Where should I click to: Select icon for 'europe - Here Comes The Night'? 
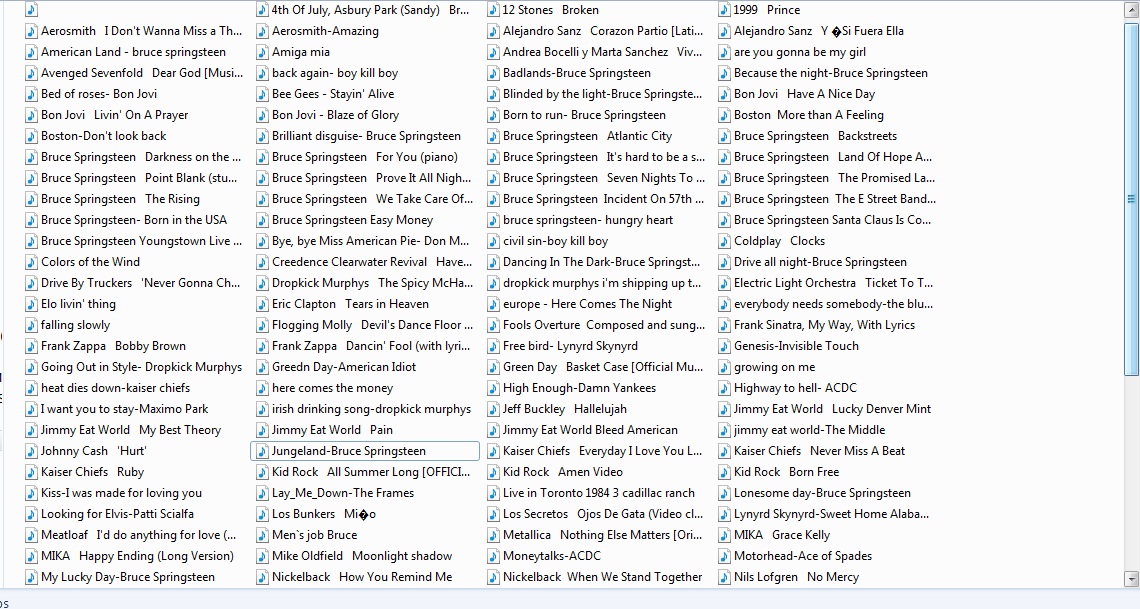[494, 304]
